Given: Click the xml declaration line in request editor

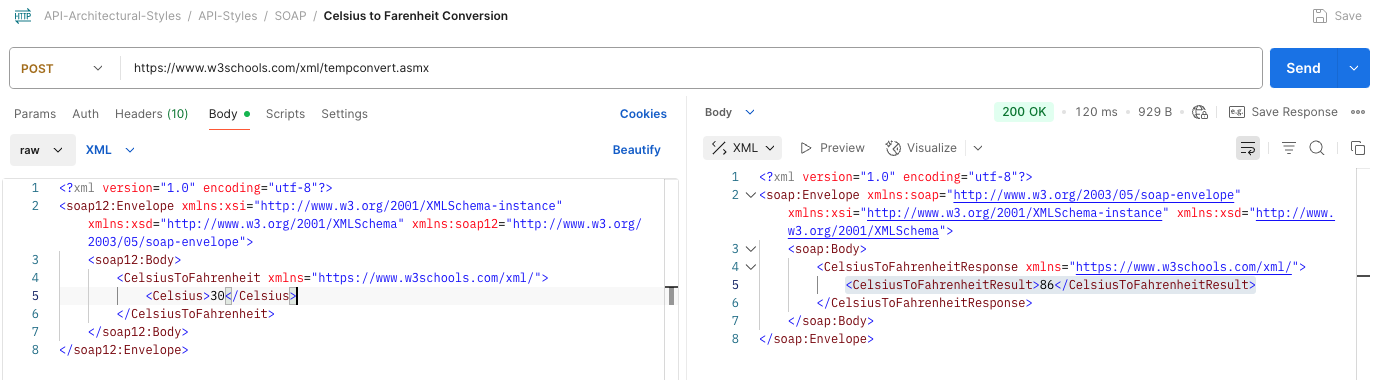Looking at the screenshot, I should click(196, 188).
